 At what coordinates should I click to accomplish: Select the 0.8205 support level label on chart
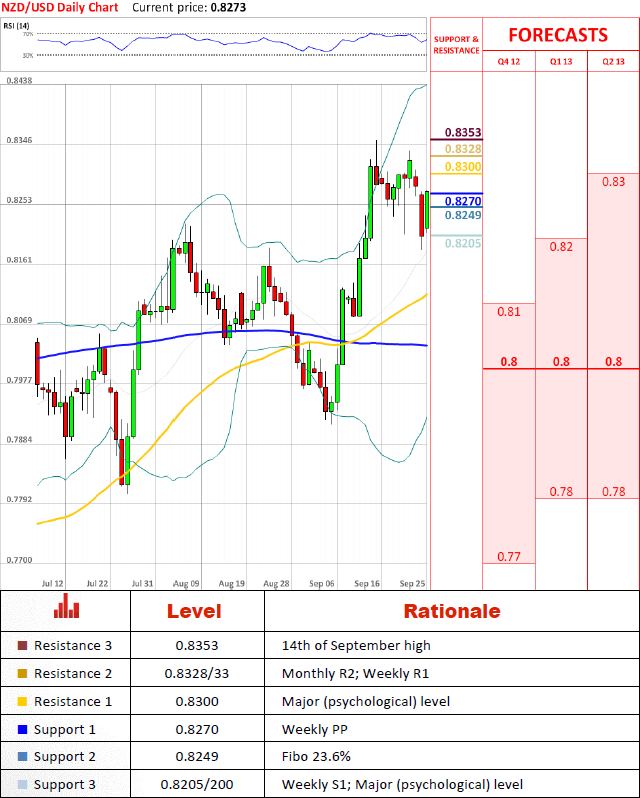click(x=462, y=243)
